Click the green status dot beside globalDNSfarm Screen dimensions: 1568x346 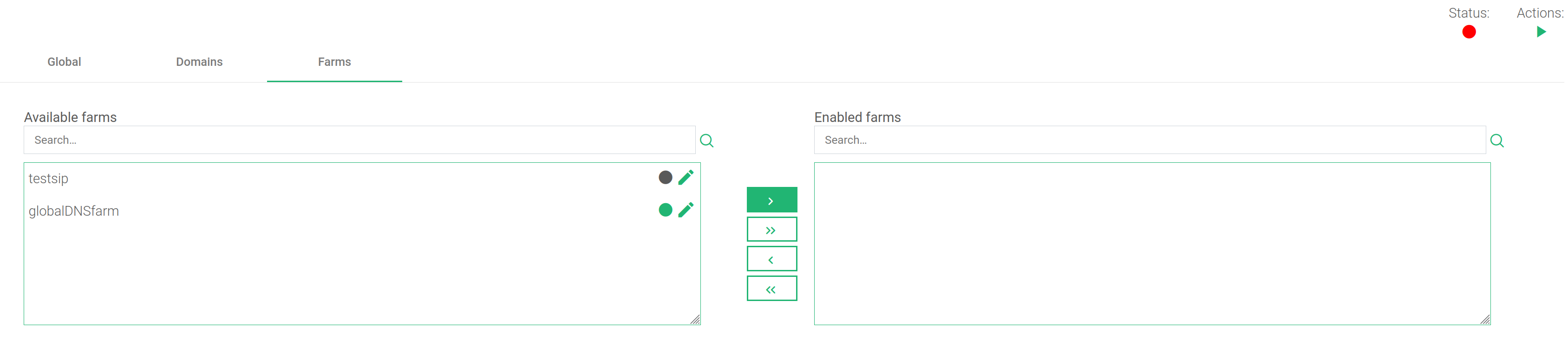coord(665,210)
